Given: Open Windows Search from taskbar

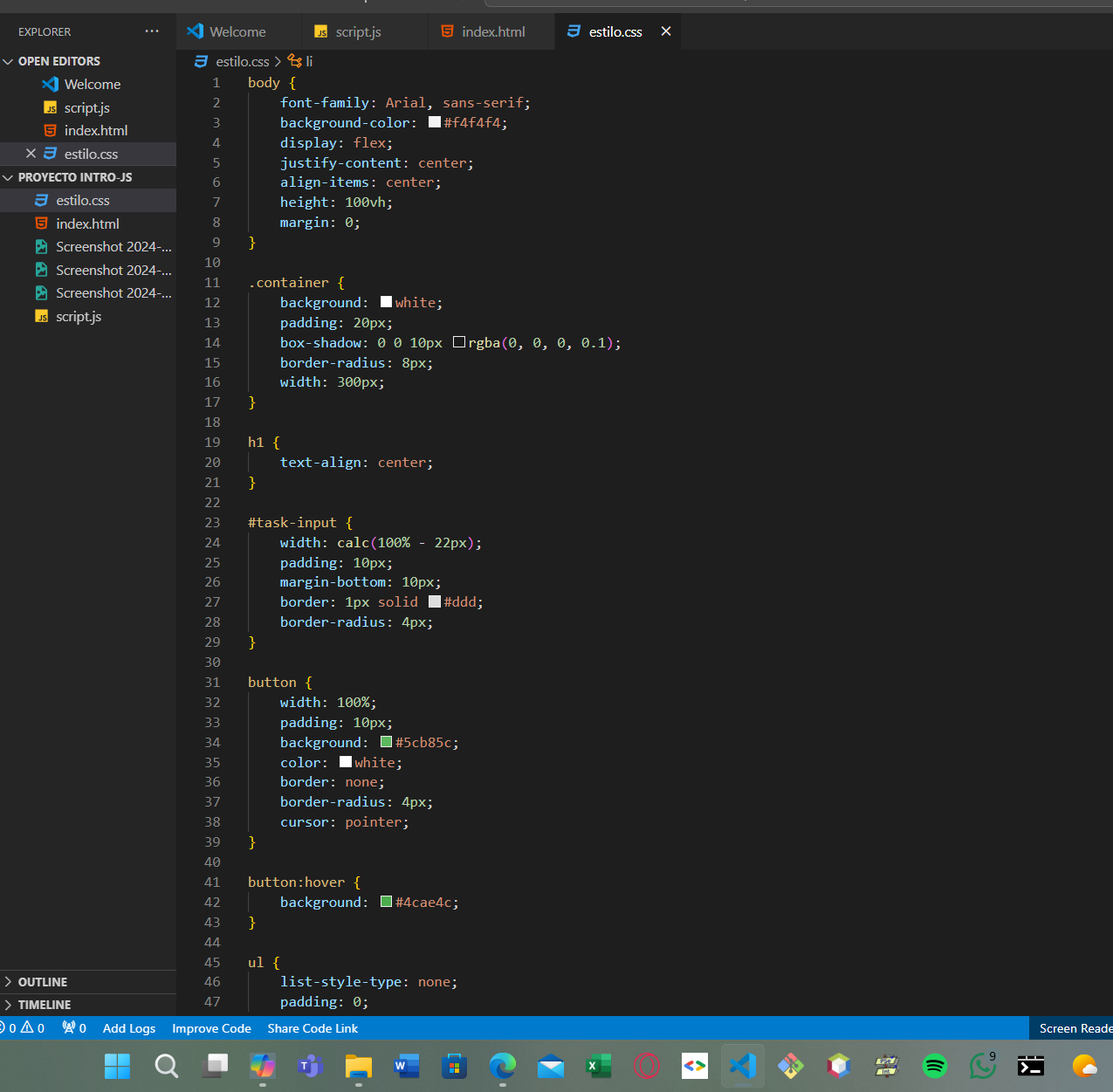Looking at the screenshot, I should [x=166, y=1066].
